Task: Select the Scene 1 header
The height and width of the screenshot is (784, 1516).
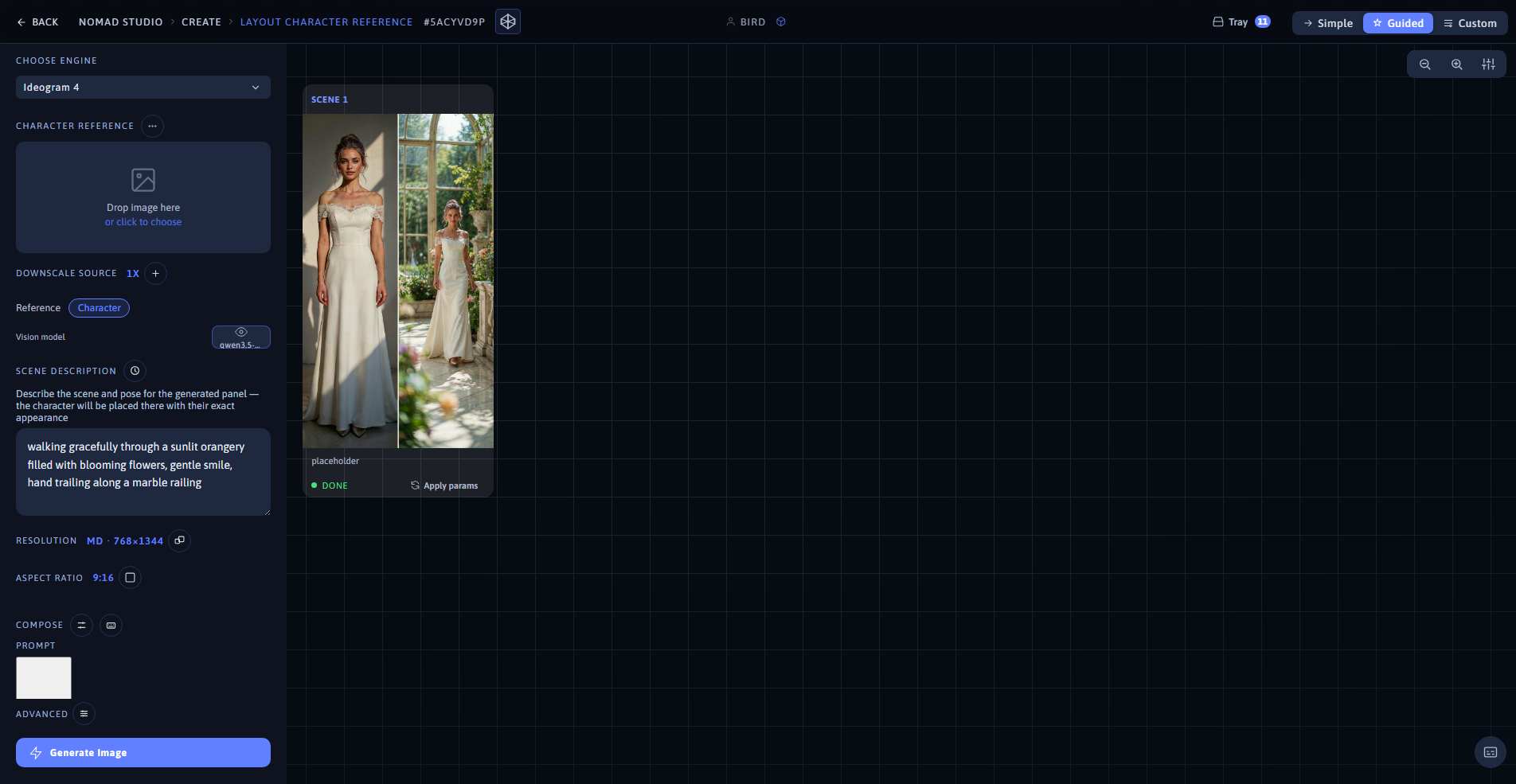Action: tap(330, 99)
